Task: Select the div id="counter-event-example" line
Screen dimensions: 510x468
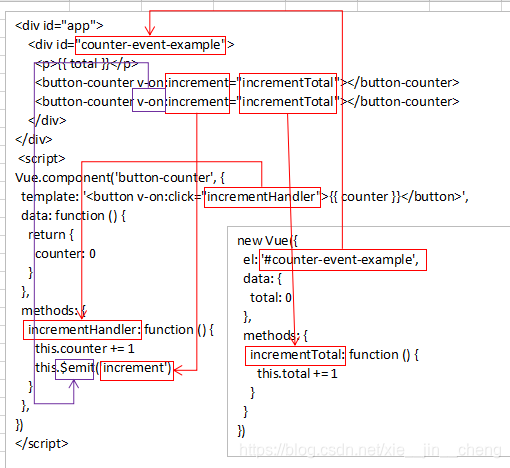Action: coord(131,45)
